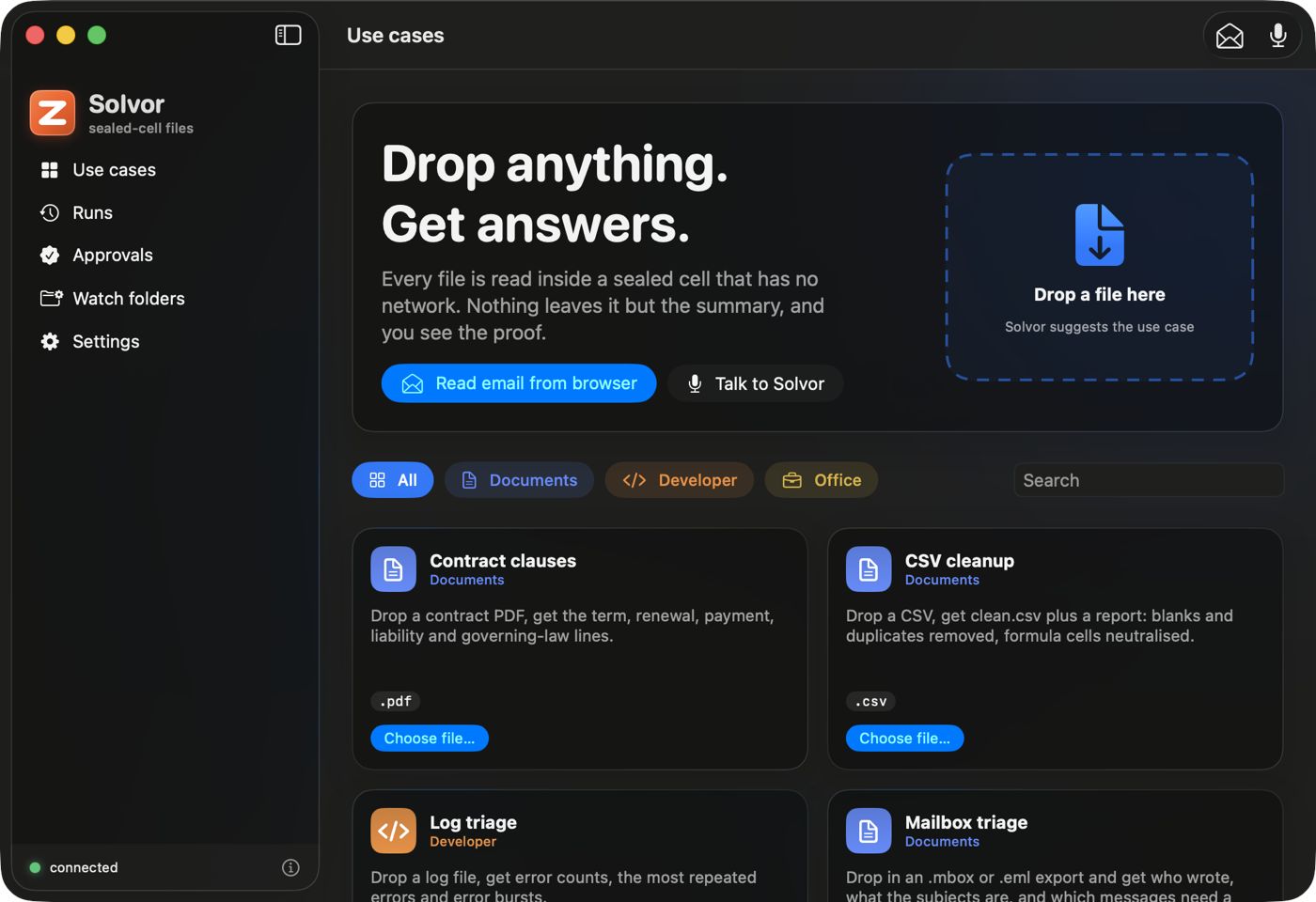Click the envelope icon in title bar

tap(1230, 36)
